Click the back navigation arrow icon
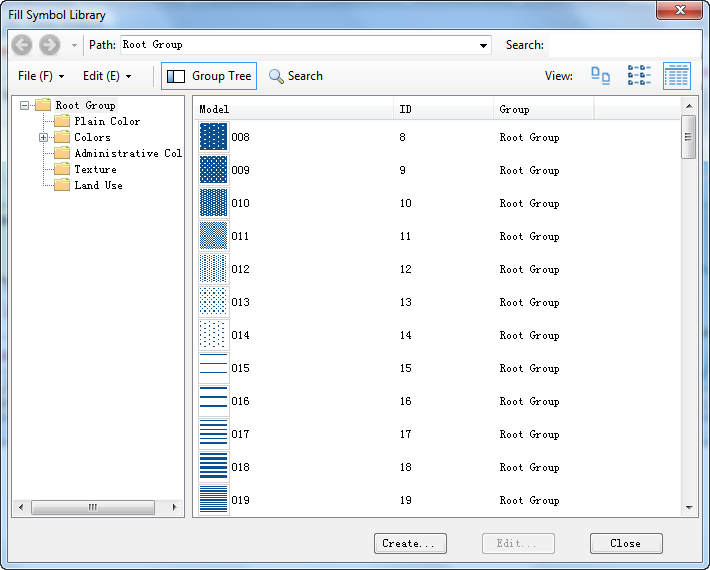 [x=22, y=45]
